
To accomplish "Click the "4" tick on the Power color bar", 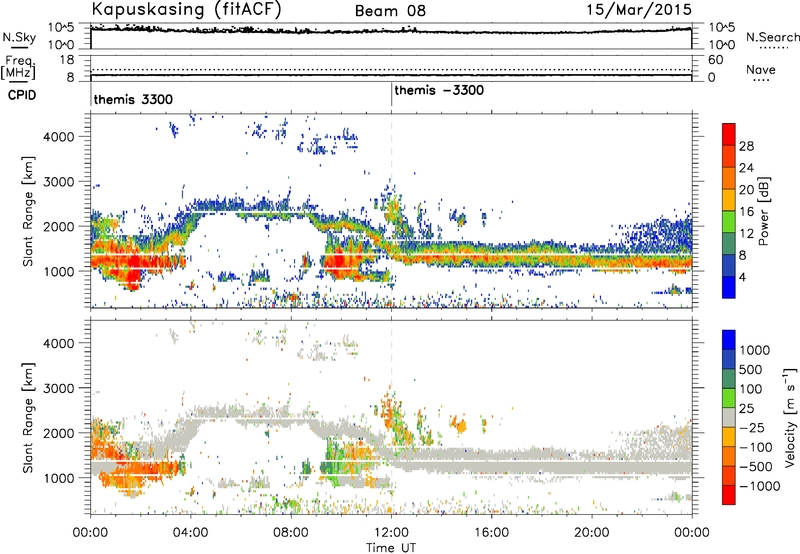I will click(742, 277).
